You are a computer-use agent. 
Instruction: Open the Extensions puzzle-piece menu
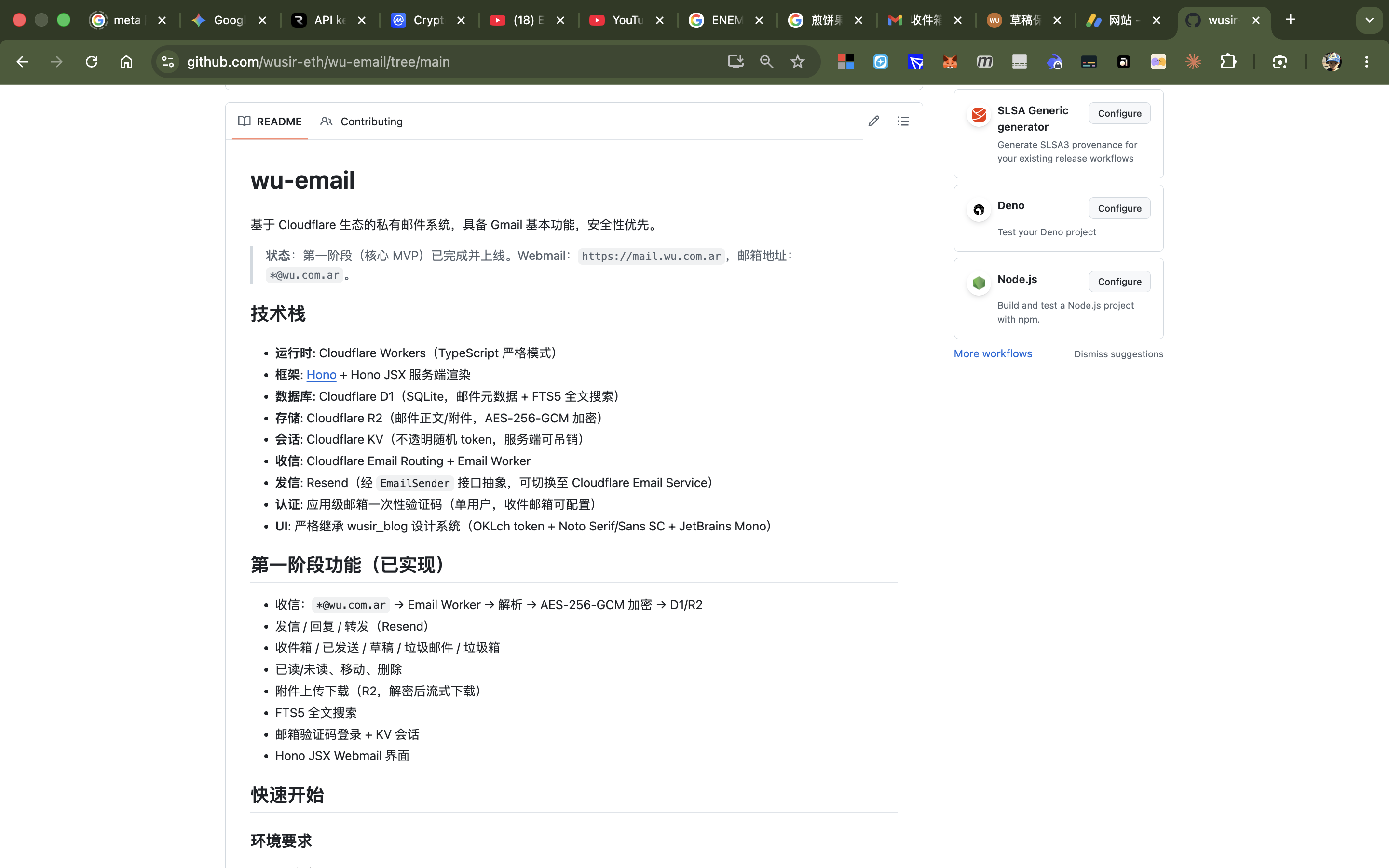pyautogui.click(x=1228, y=61)
